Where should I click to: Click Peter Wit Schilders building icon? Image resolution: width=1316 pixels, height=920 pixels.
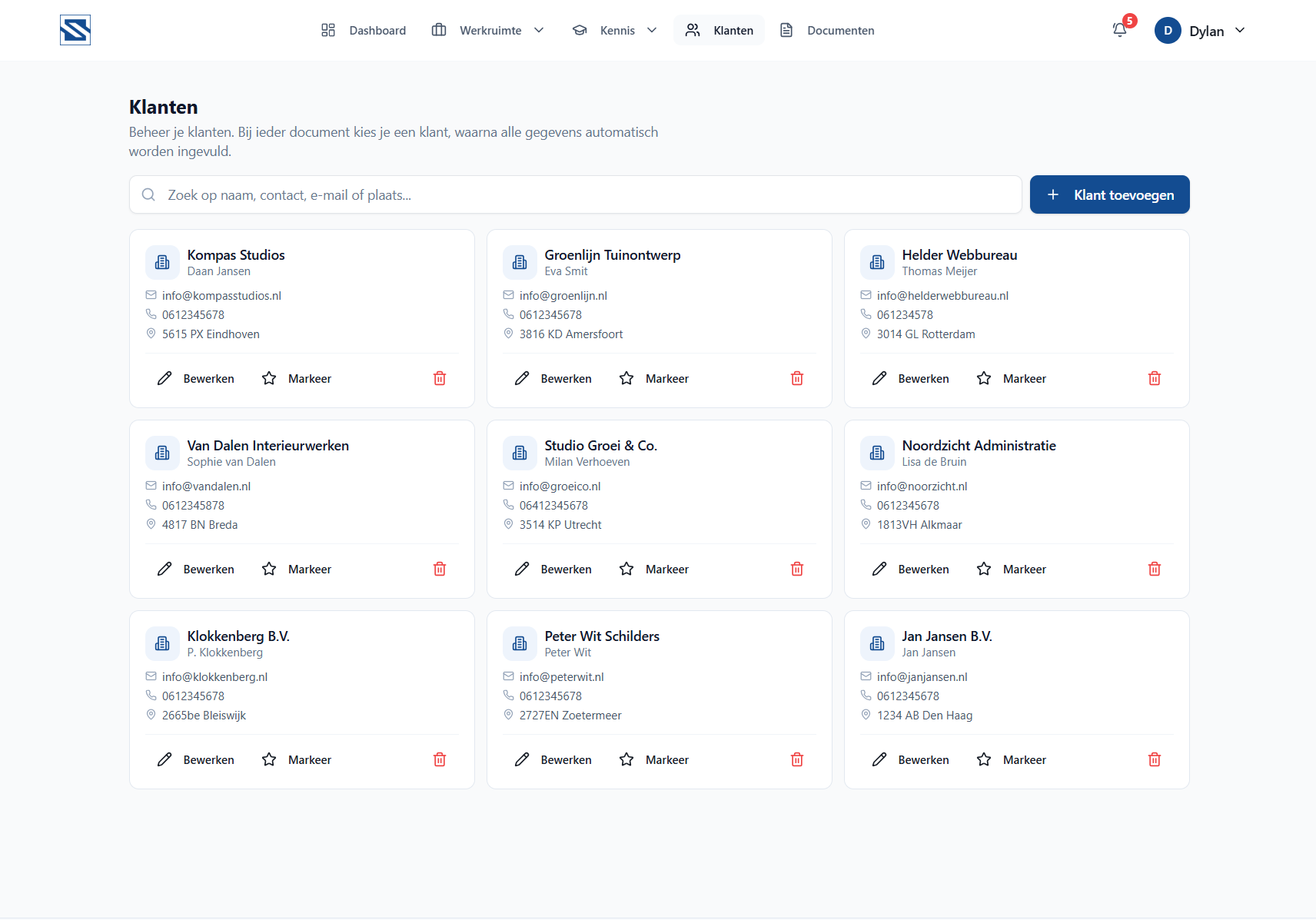click(x=520, y=643)
